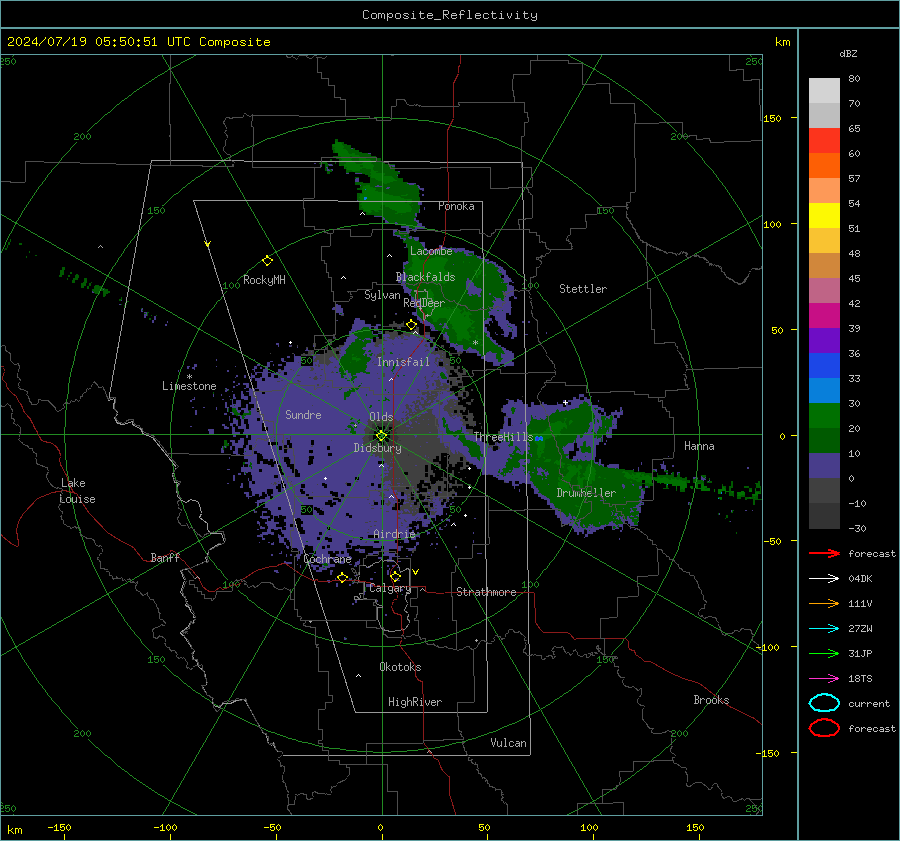Click the Lake Louise label
The image size is (900, 841).
coord(77,491)
